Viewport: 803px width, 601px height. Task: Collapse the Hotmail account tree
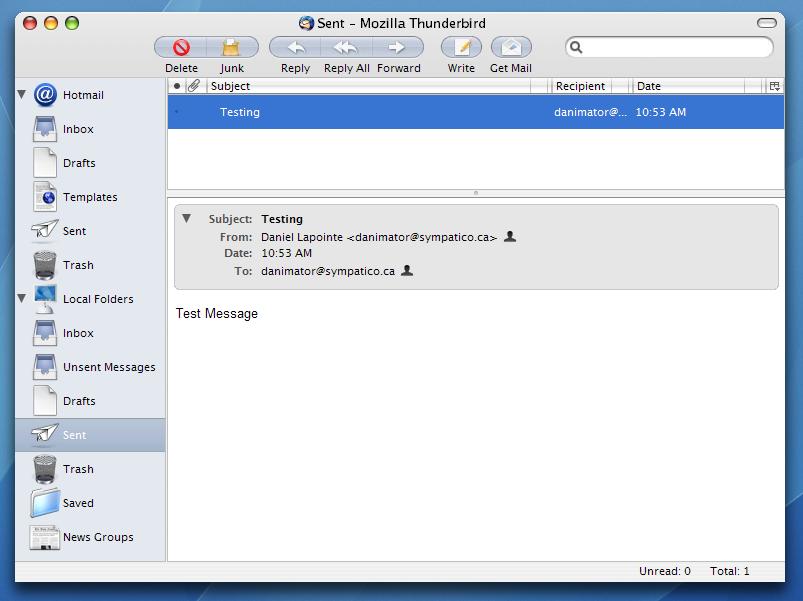[x=22, y=94]
